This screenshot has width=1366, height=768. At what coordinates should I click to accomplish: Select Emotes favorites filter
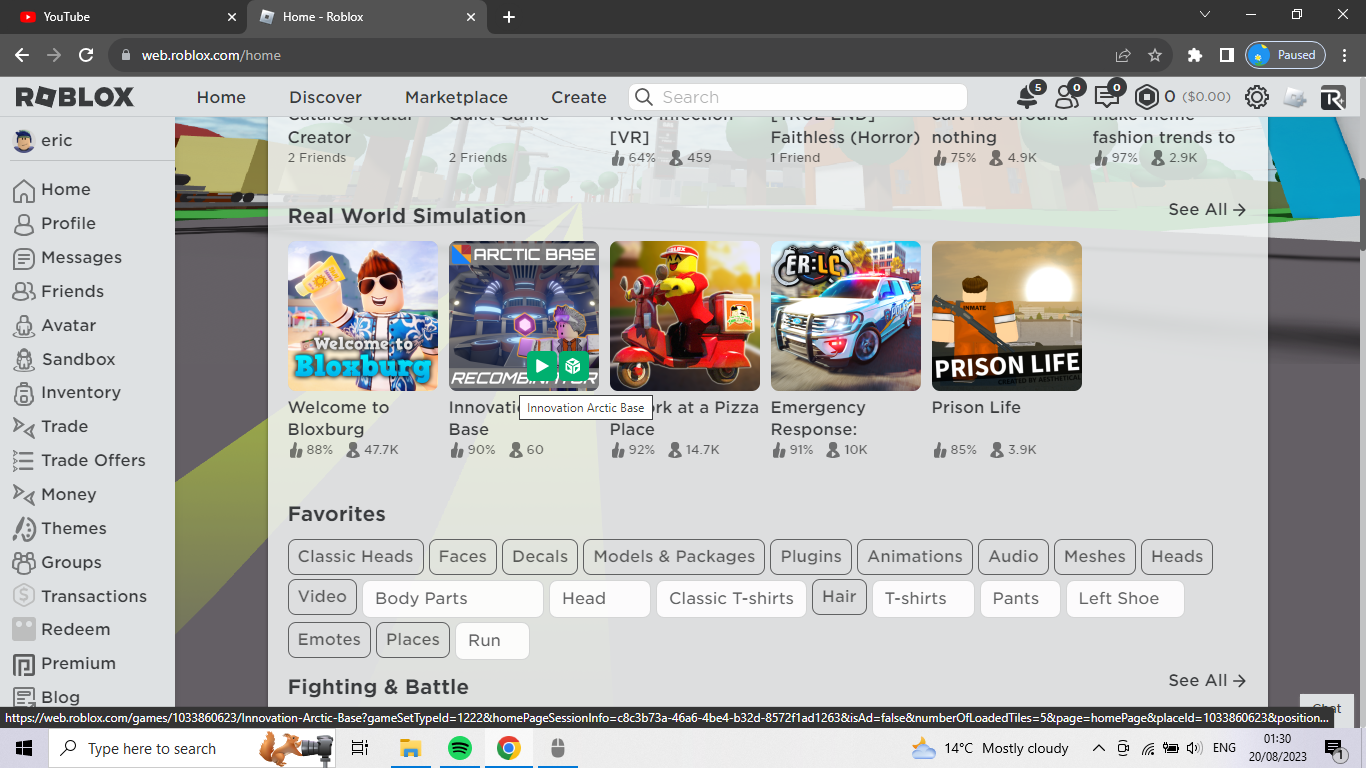click(x=329, y=640)
